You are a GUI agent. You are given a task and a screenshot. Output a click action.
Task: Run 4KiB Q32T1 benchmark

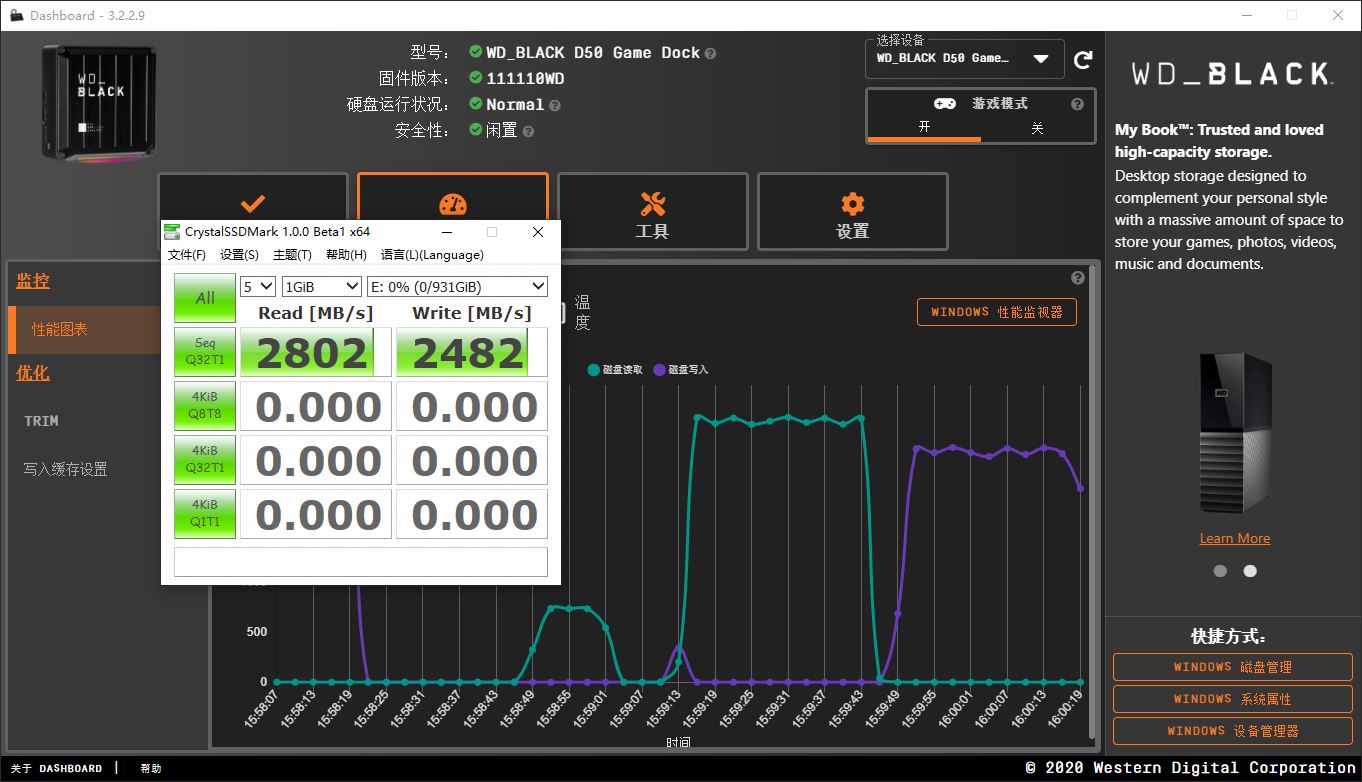pos(205,460)
